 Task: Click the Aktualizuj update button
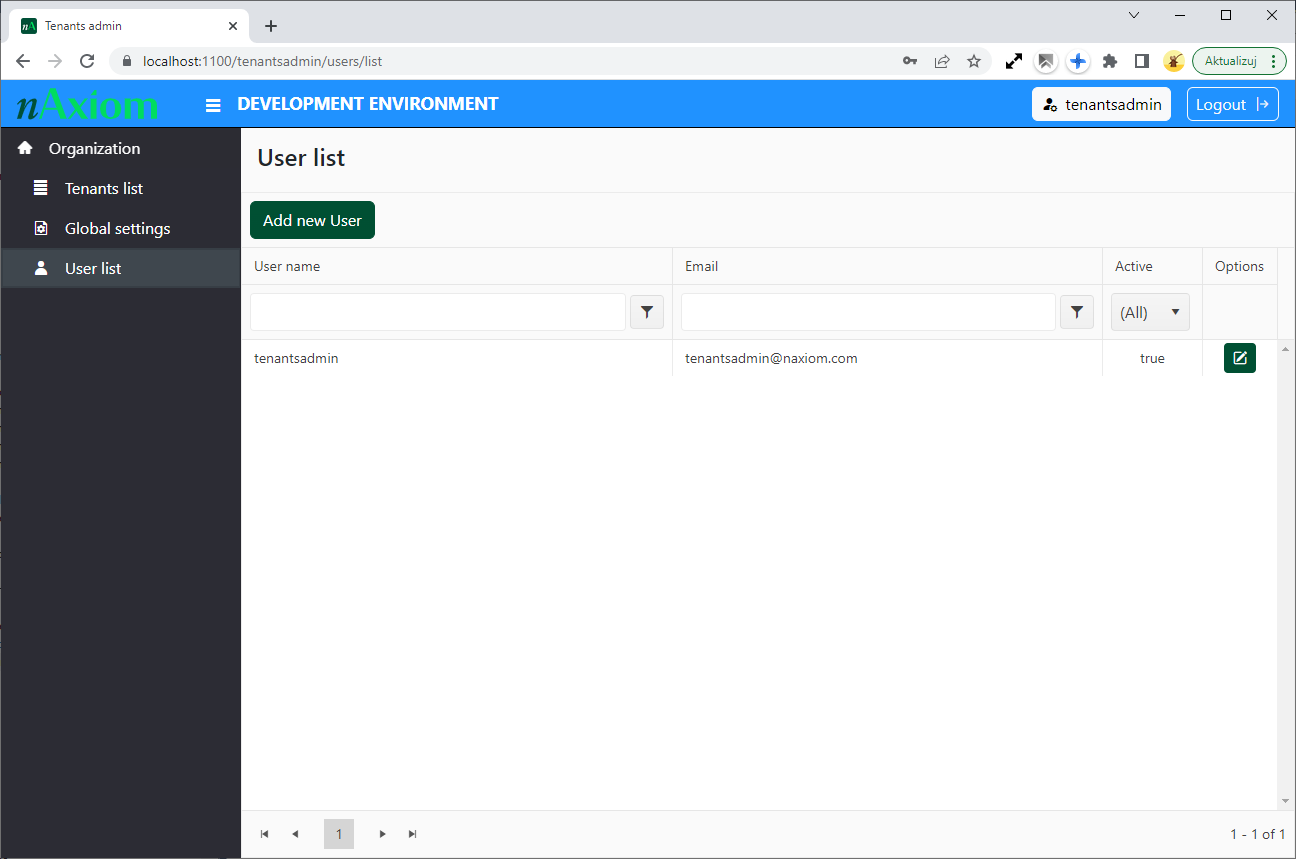[x=1238, y=61]
